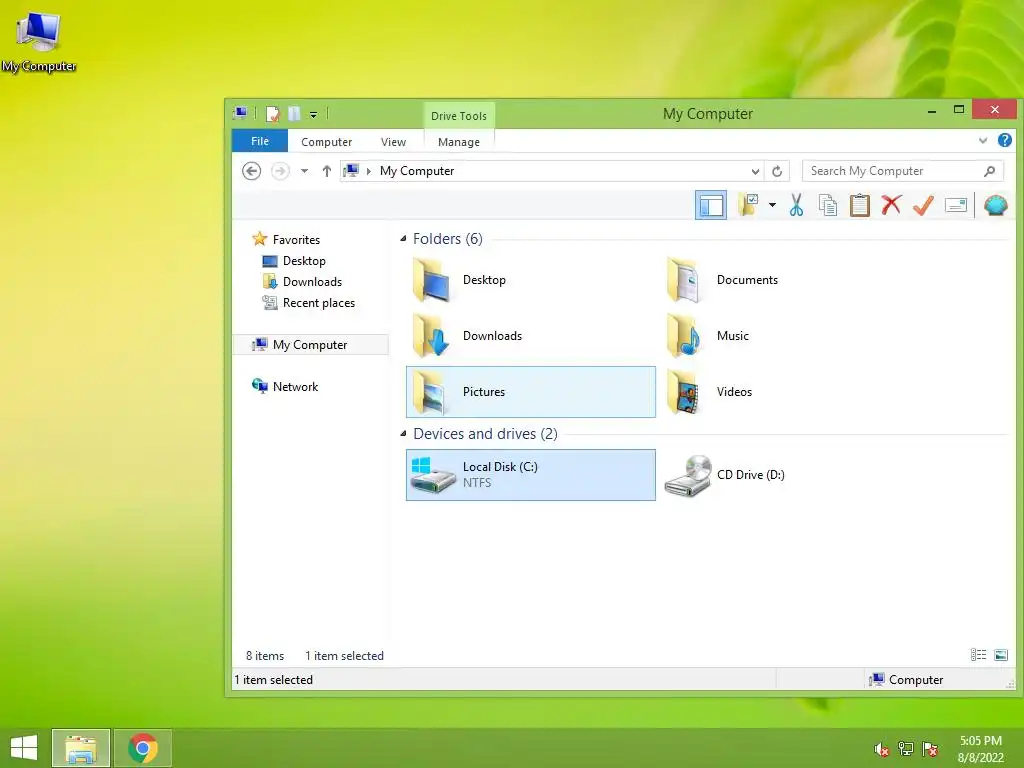Open Desktop under Favorites

tap(294, 261)
